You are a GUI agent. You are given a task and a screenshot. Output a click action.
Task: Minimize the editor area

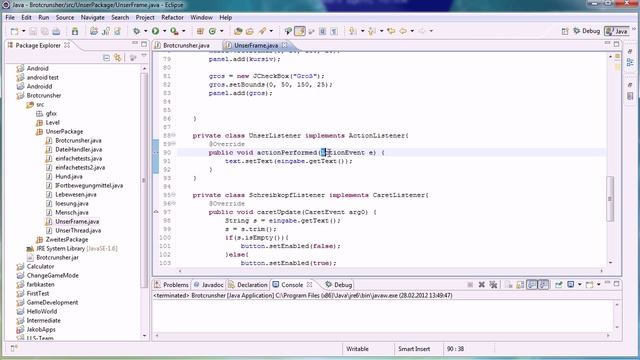pyautogui.click(x=607, y=43)
